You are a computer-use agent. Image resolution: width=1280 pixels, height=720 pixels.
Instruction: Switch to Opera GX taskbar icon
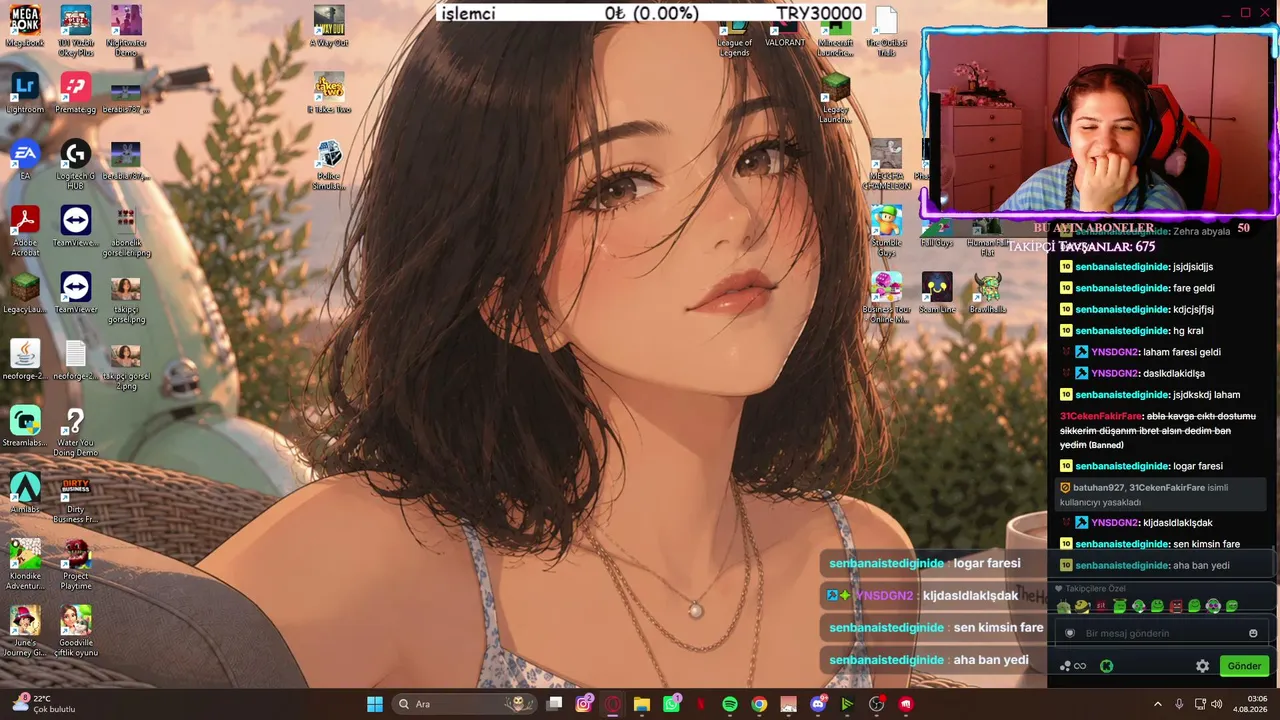pos(613,704)
